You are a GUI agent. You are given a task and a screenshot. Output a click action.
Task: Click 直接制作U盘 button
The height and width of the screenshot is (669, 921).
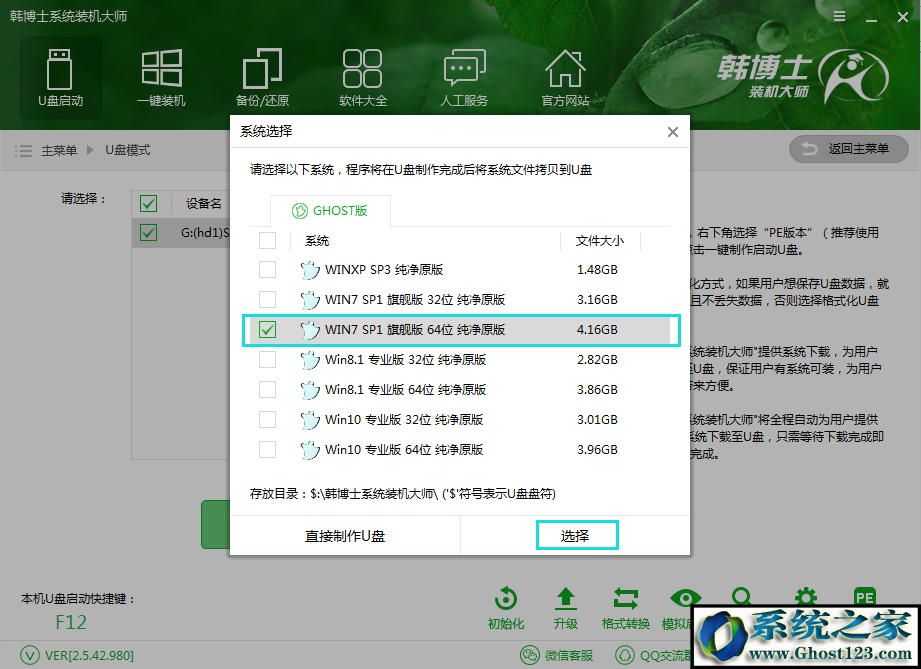(x=345, y=536)
